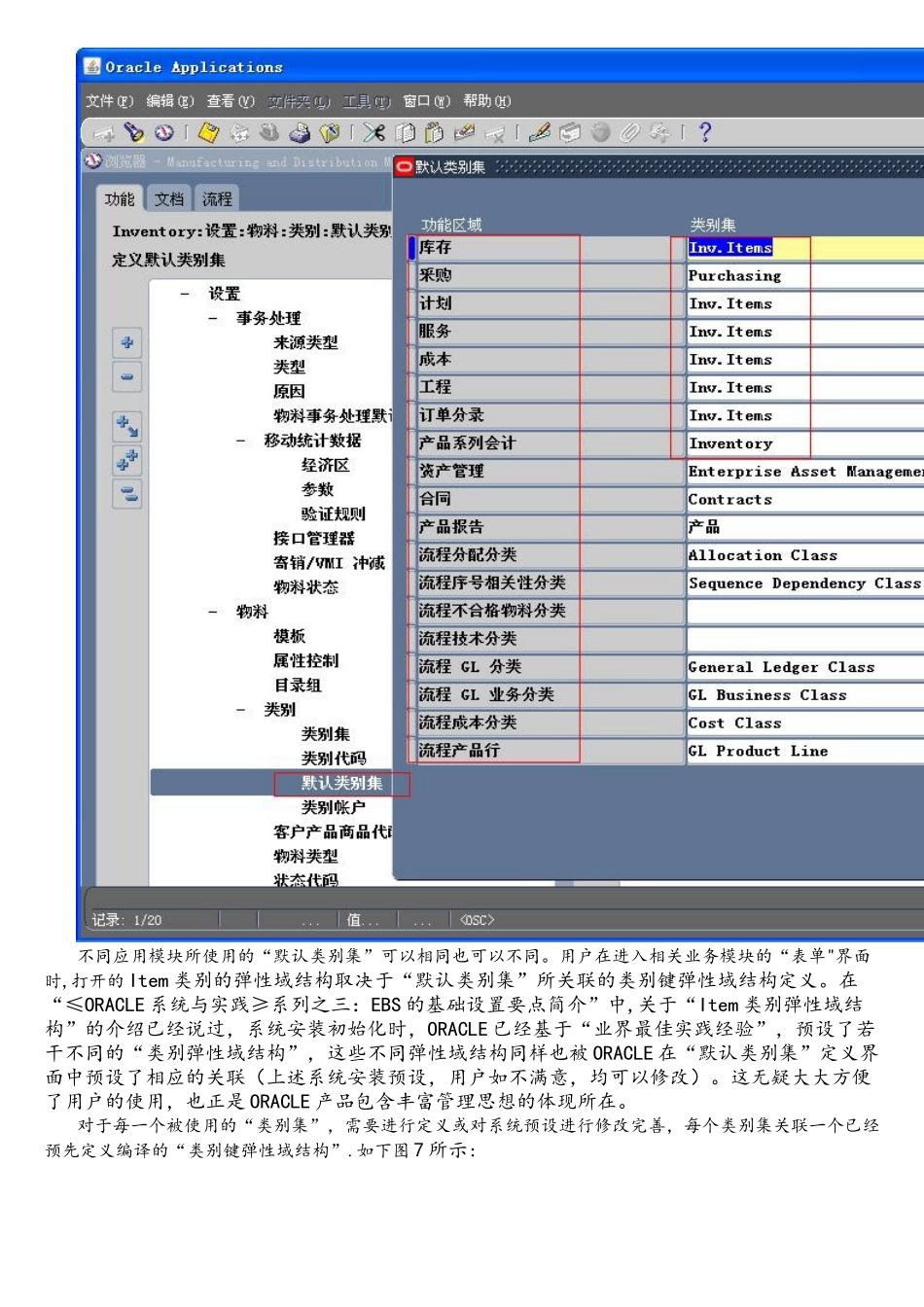Click the Collapse All double-minus button

[x=127, y=494]
